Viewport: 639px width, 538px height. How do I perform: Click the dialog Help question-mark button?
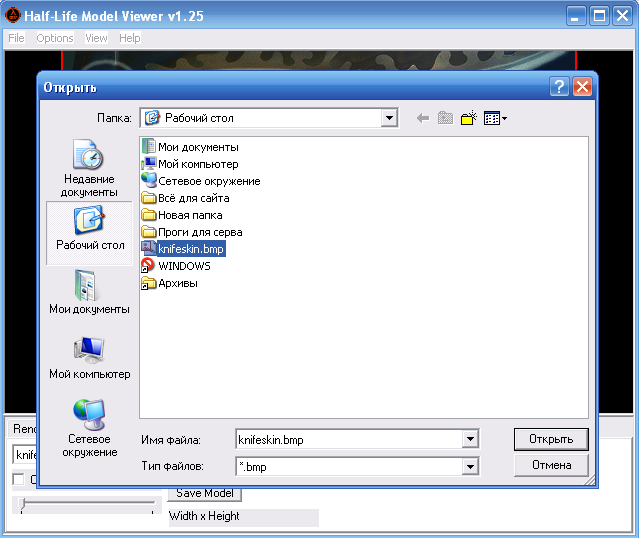560,87
